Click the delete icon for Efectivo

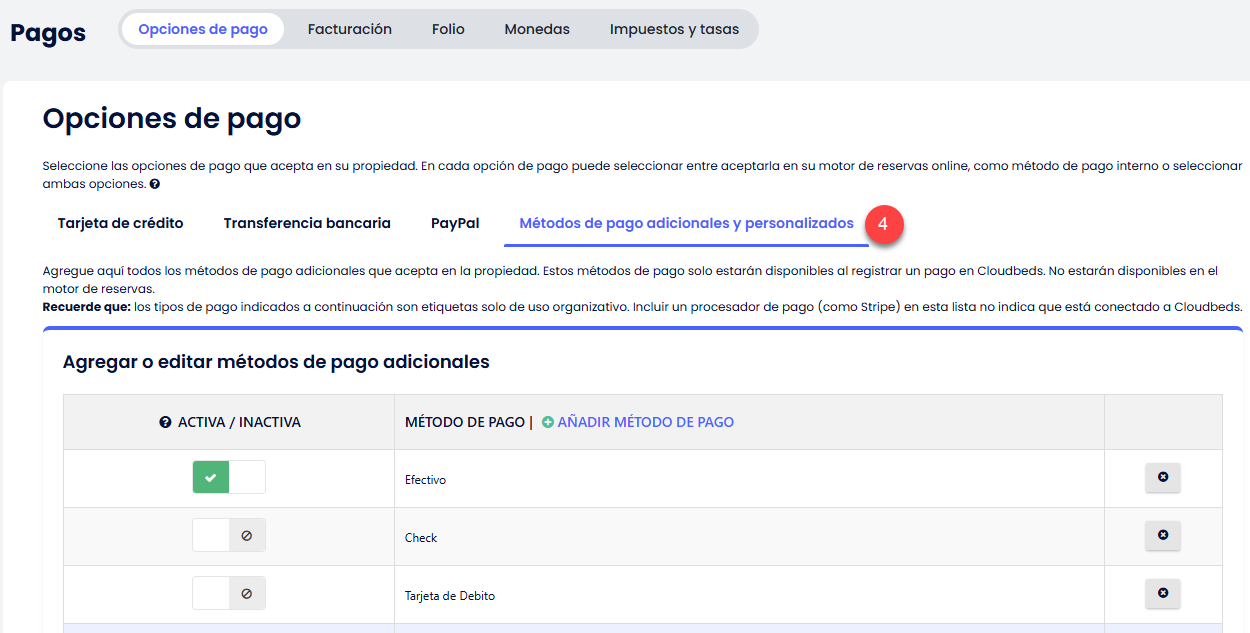(1162, 478)
